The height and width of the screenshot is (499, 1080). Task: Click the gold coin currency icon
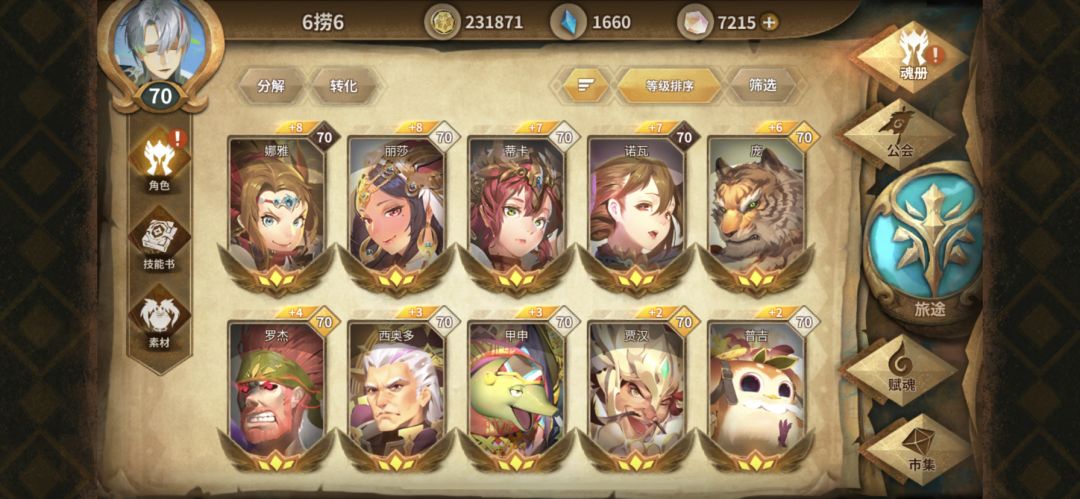(x=442, y=22)
